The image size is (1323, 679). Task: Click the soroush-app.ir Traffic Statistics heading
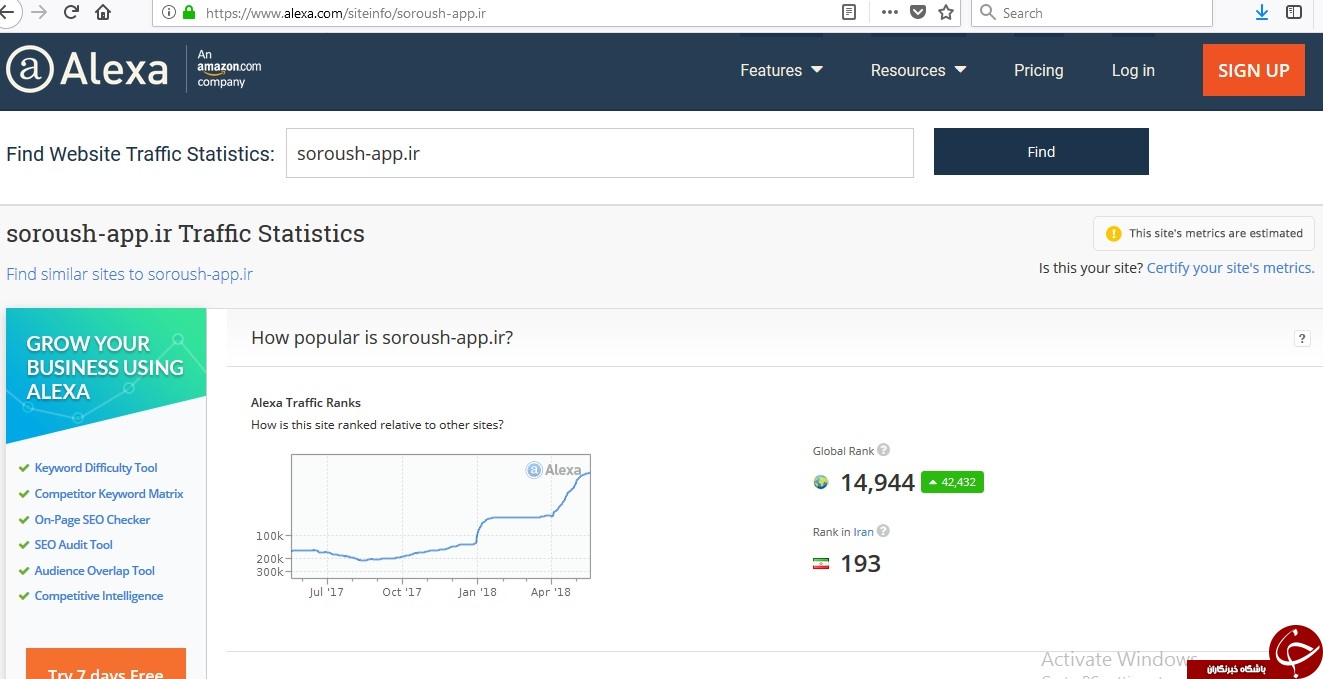185,234
